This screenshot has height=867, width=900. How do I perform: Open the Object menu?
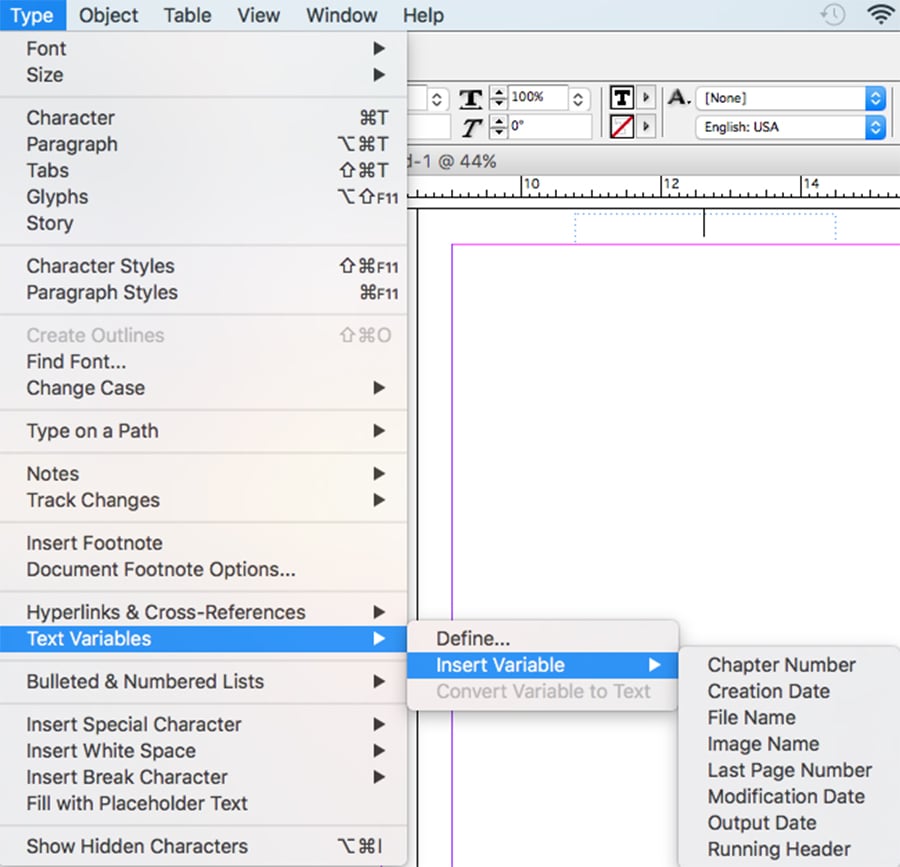[x=109, y=15]
